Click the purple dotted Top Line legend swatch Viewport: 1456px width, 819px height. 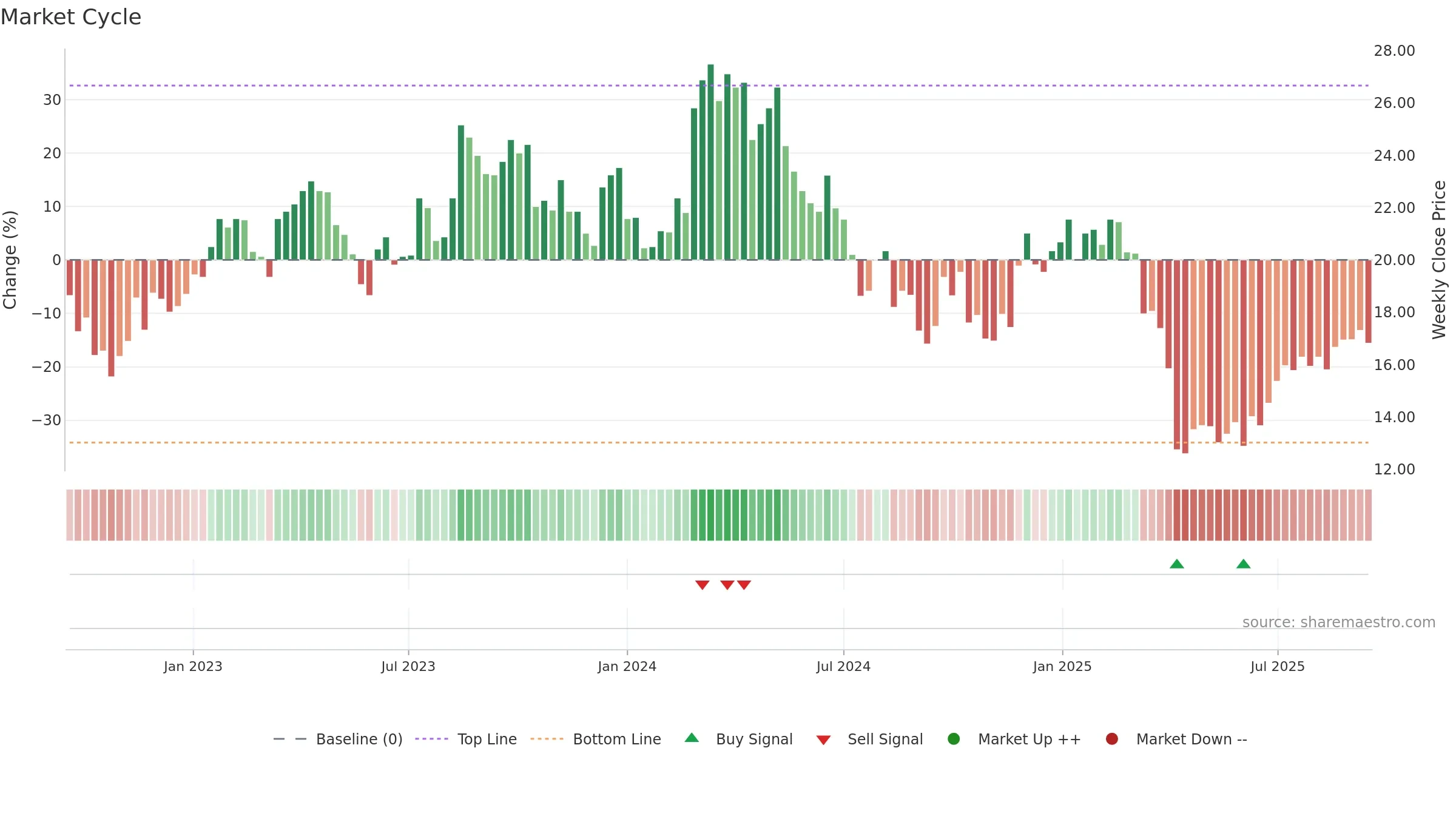point(431,739)
